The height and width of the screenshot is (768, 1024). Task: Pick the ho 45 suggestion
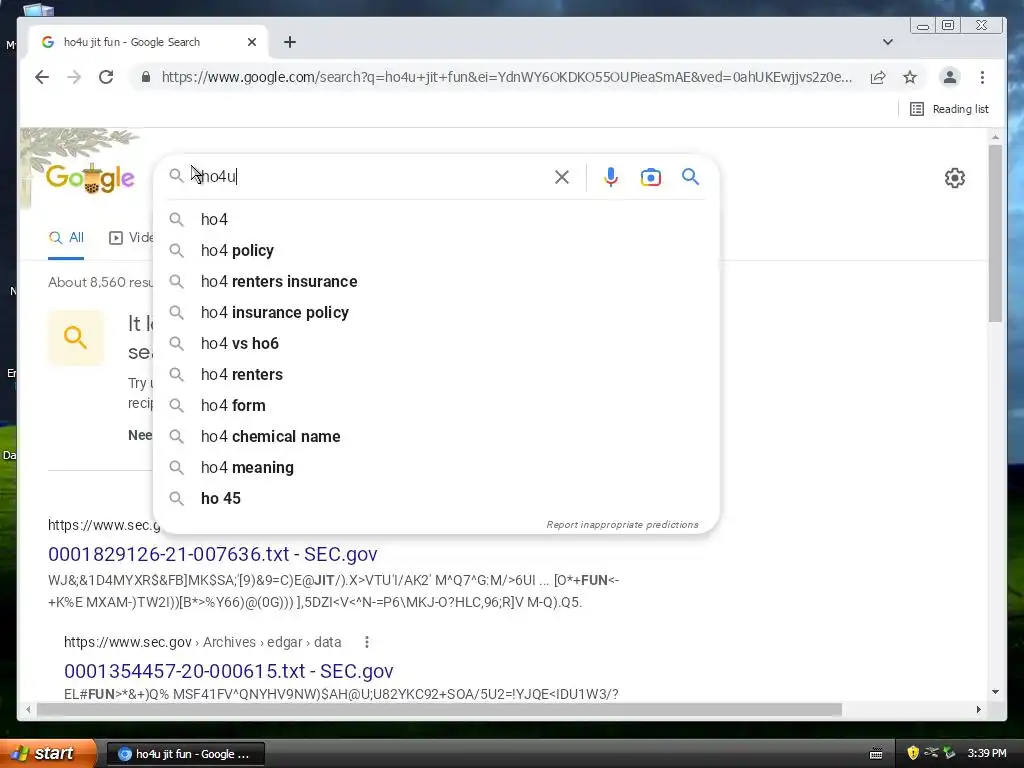(436, 499)
